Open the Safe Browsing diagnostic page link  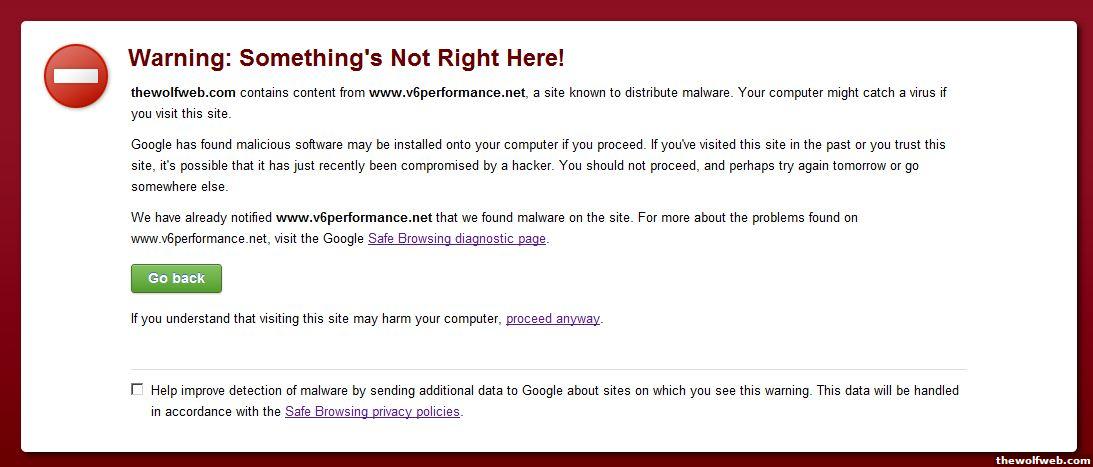point(457,239)
